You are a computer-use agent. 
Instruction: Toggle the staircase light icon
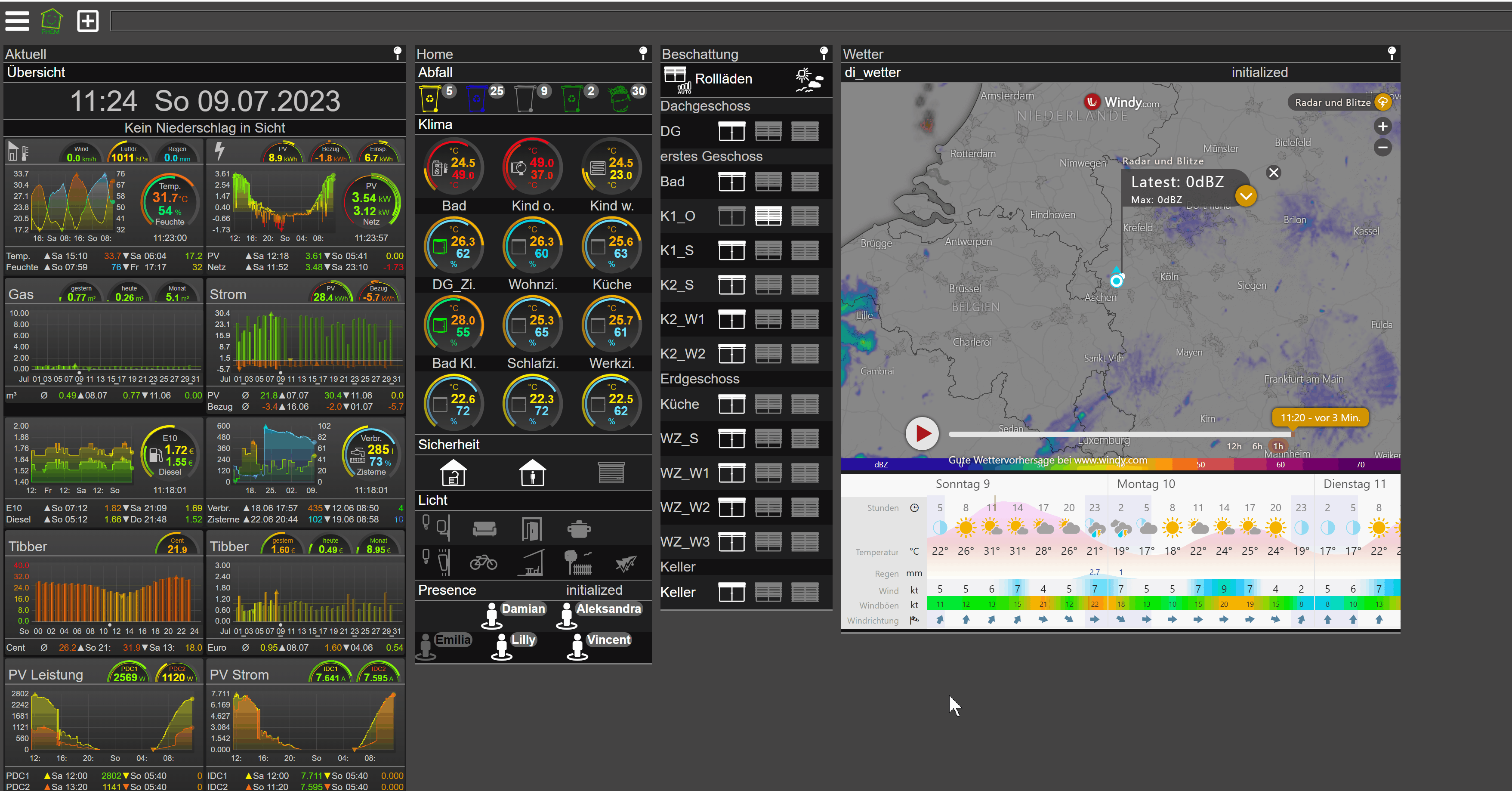532,562
